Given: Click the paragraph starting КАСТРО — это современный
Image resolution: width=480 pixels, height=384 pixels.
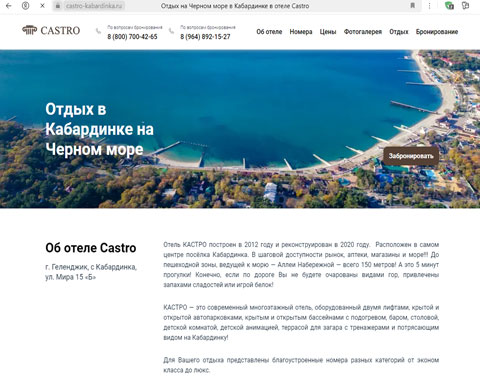Looking at the screenshot, I should [301, 322].
